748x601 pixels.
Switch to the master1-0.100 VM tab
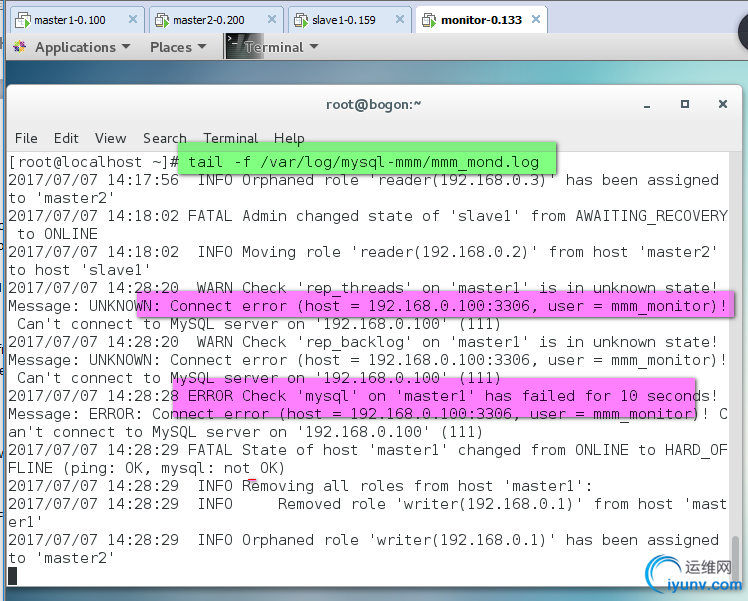tap(76, 20)
